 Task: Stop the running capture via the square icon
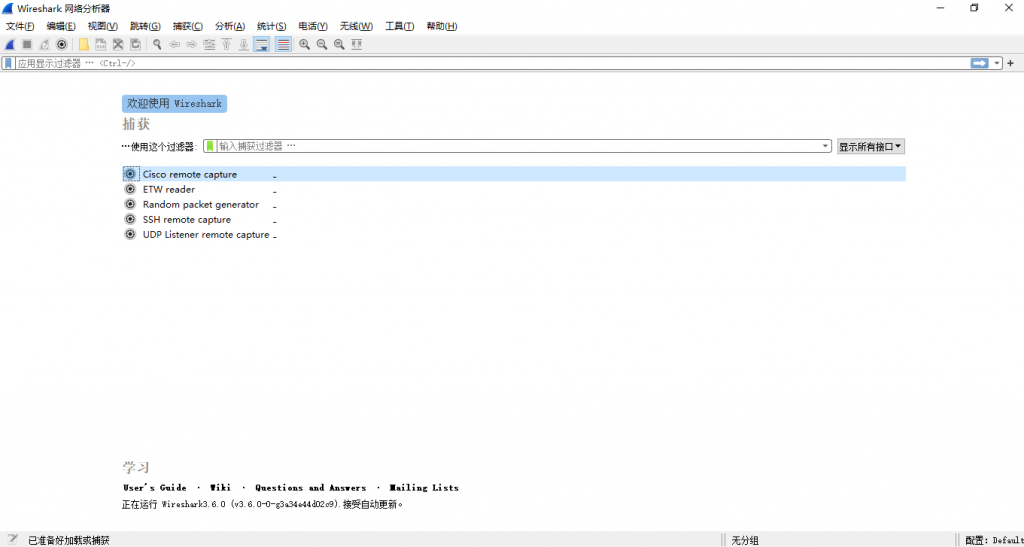pyautogui.click(x=27, y=44)
